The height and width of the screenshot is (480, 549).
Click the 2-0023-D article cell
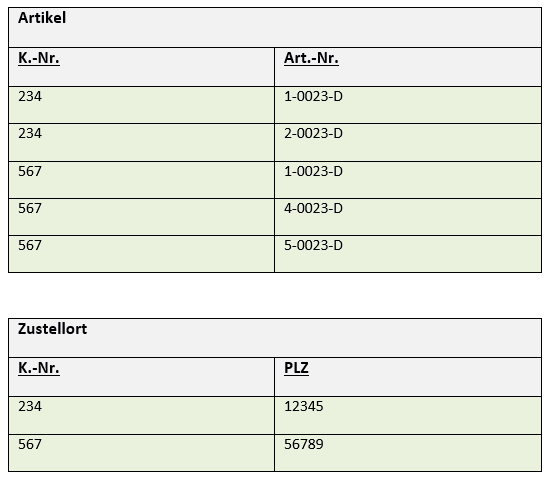click(x=408, y=142)
